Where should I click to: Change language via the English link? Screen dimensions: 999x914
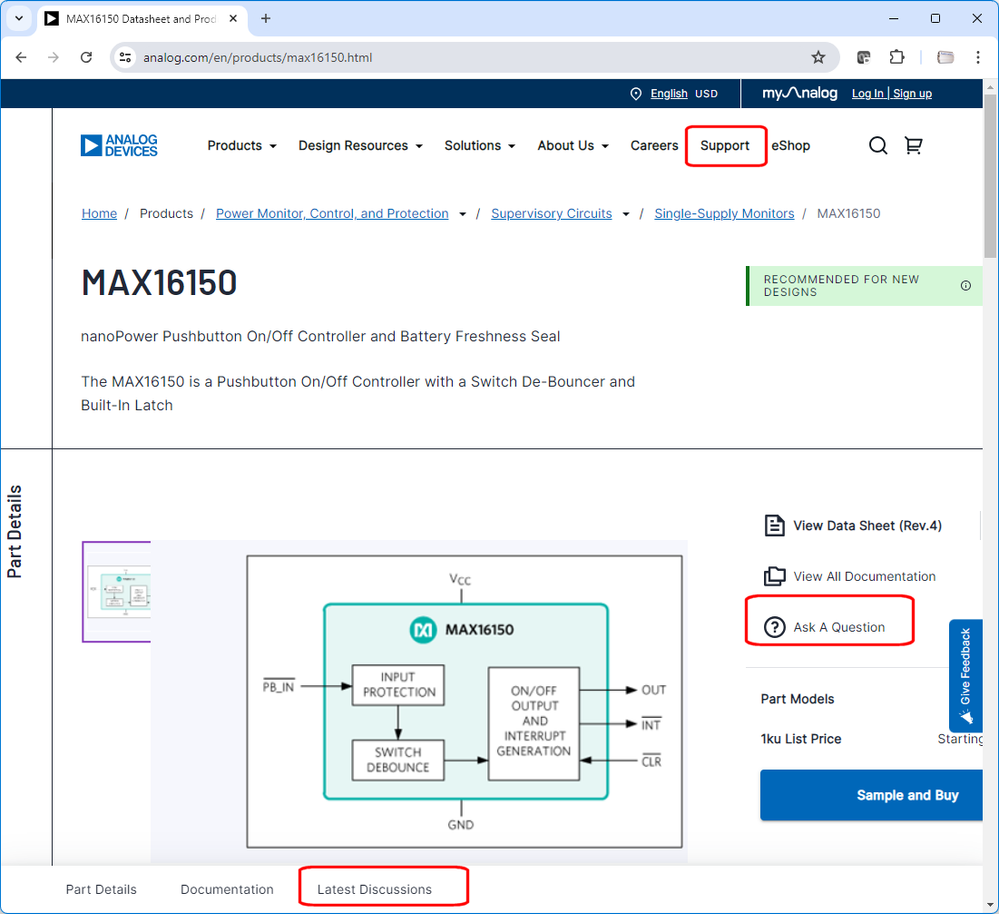point(668,94)
